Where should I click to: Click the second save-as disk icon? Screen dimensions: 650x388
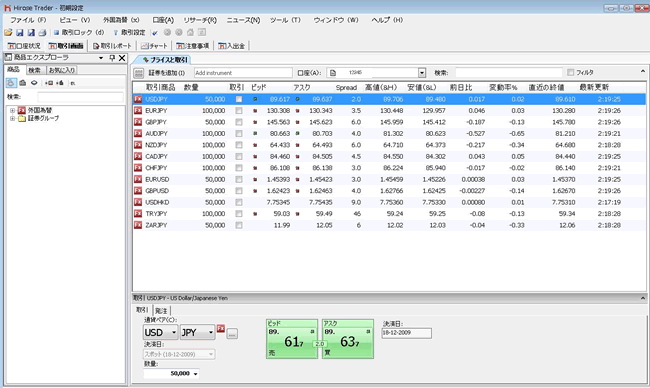31,32
